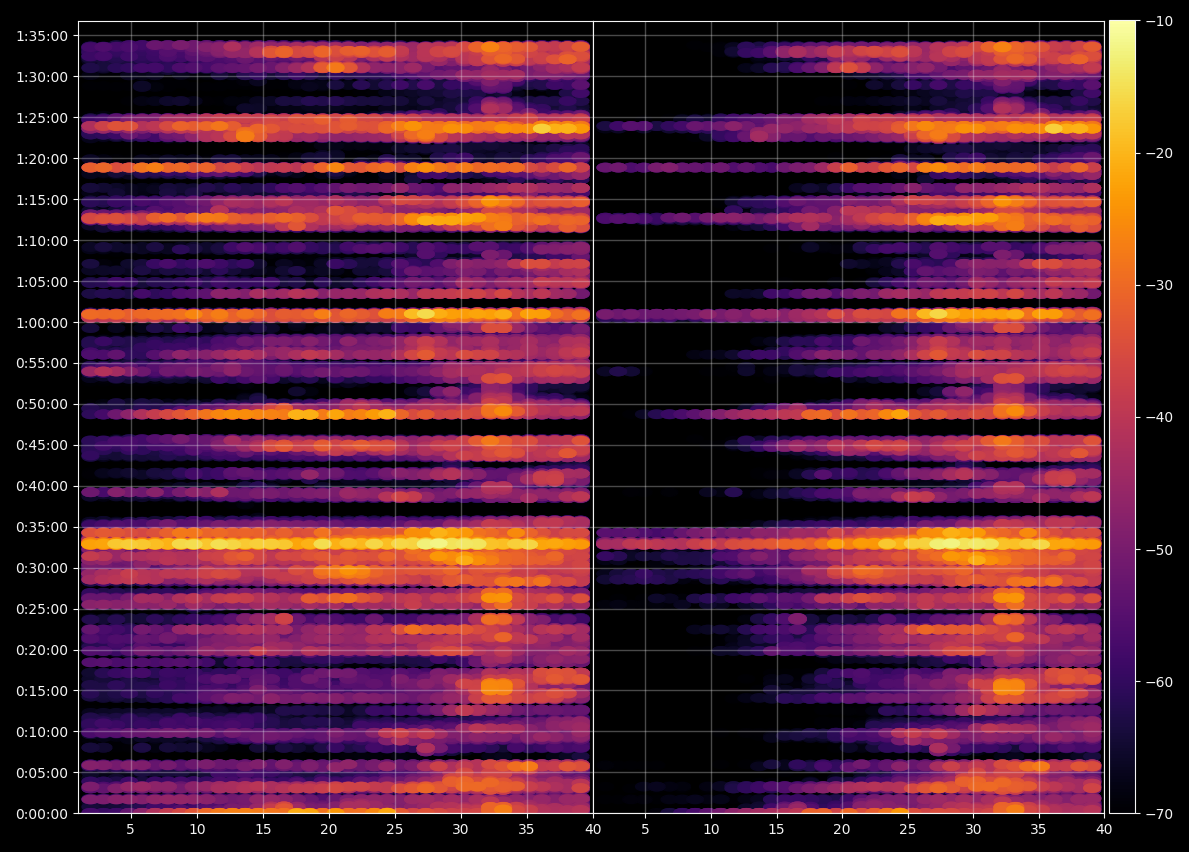Click the 5 x-axis label of left plot
Screen dimensions: 1189x852
coord(130,829)
